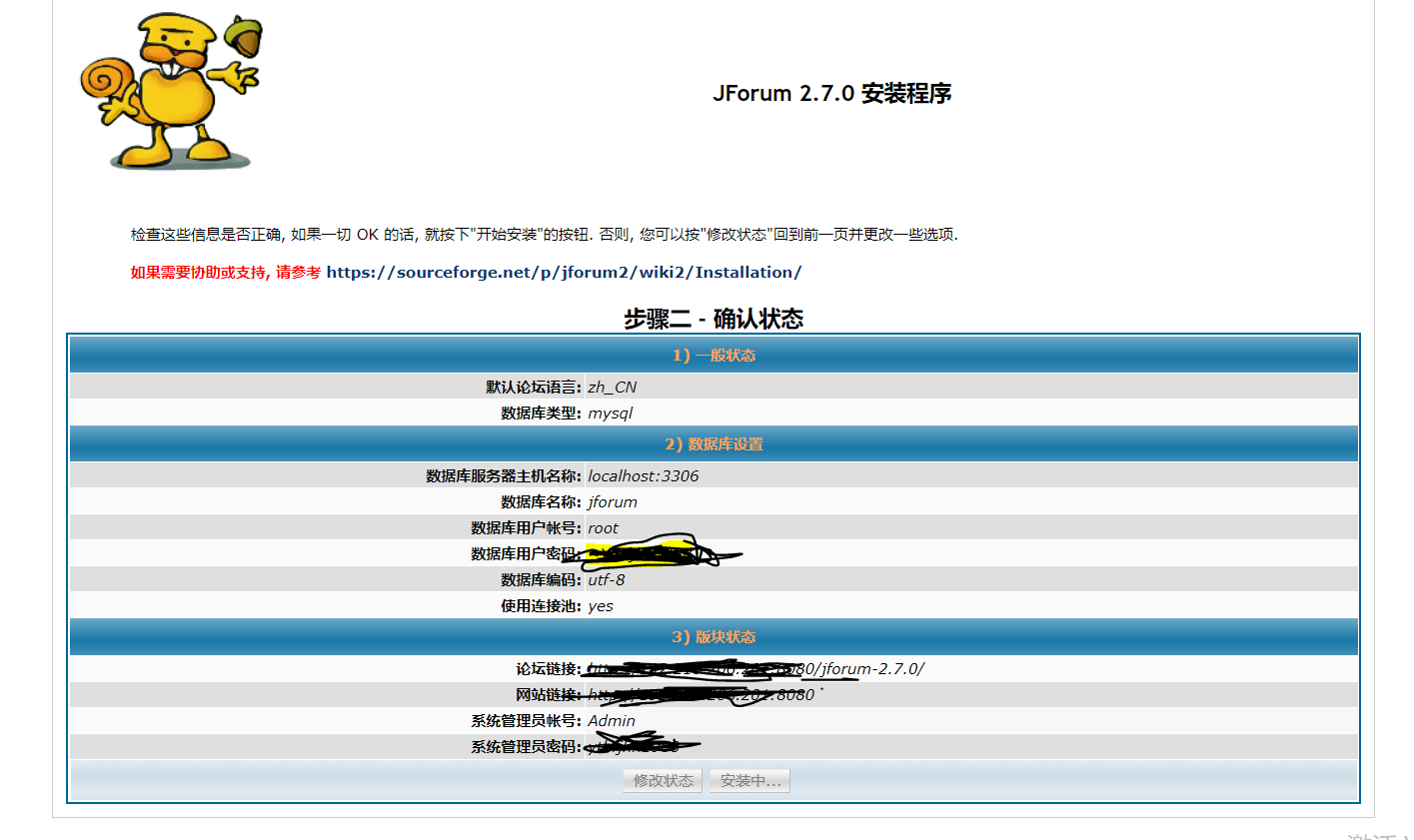Click the 数据库名称 label
The width and height of the screenshot is (1414, 840).
(x=542, y=502)
